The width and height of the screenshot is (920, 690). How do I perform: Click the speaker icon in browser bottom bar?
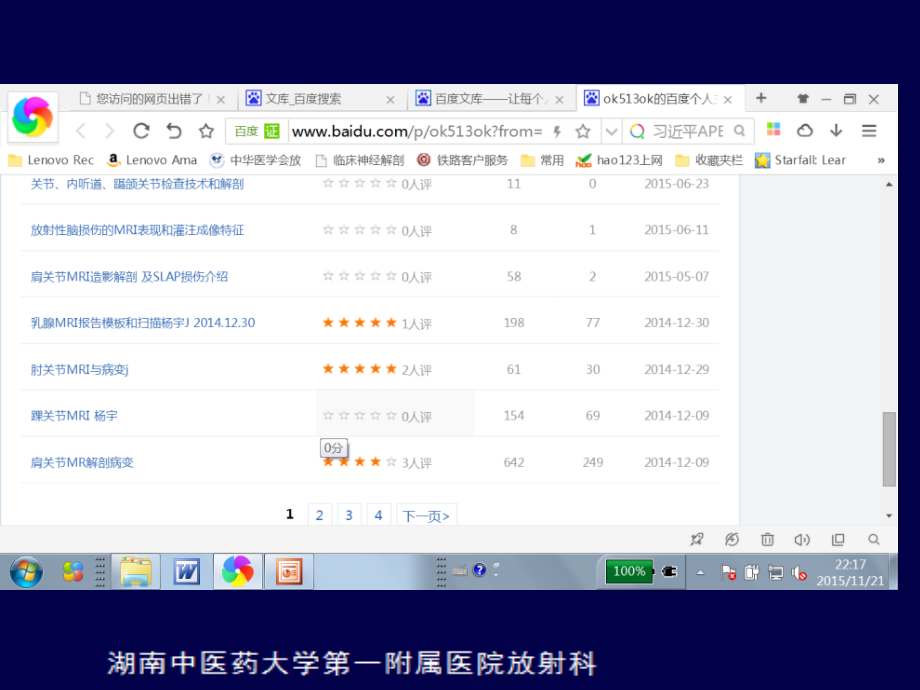click(x=802, y=538)
